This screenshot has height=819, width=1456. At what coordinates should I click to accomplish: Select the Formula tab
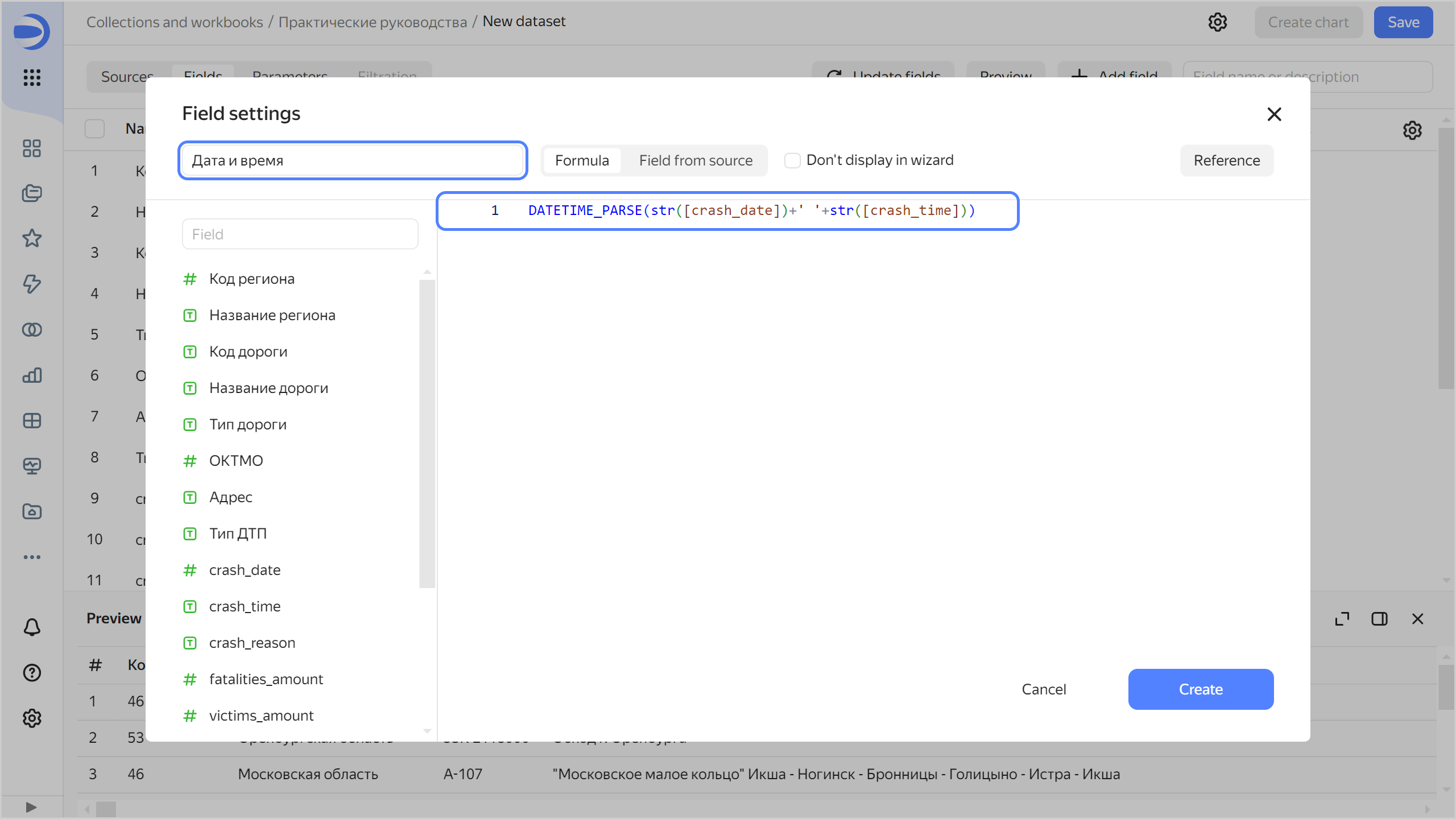point(582,160)
